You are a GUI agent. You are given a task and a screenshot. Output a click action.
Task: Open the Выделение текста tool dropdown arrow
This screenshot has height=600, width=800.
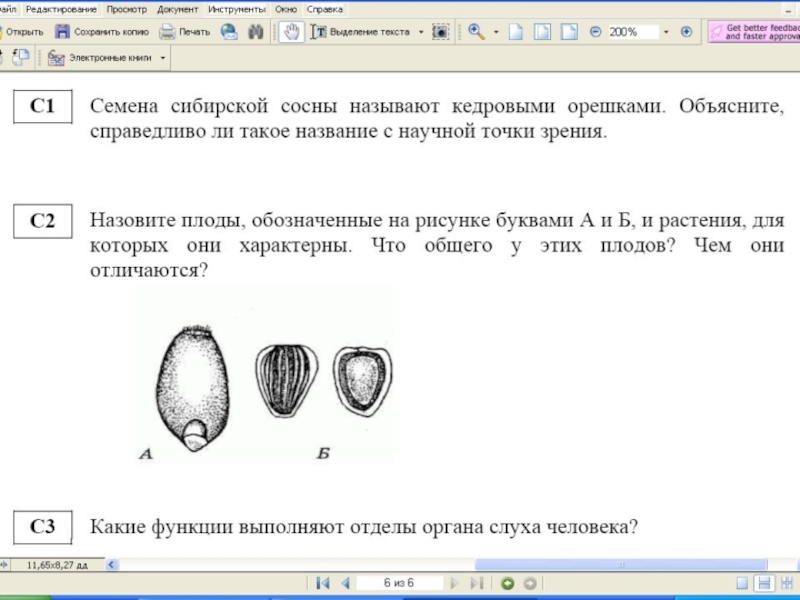[421, 32]
